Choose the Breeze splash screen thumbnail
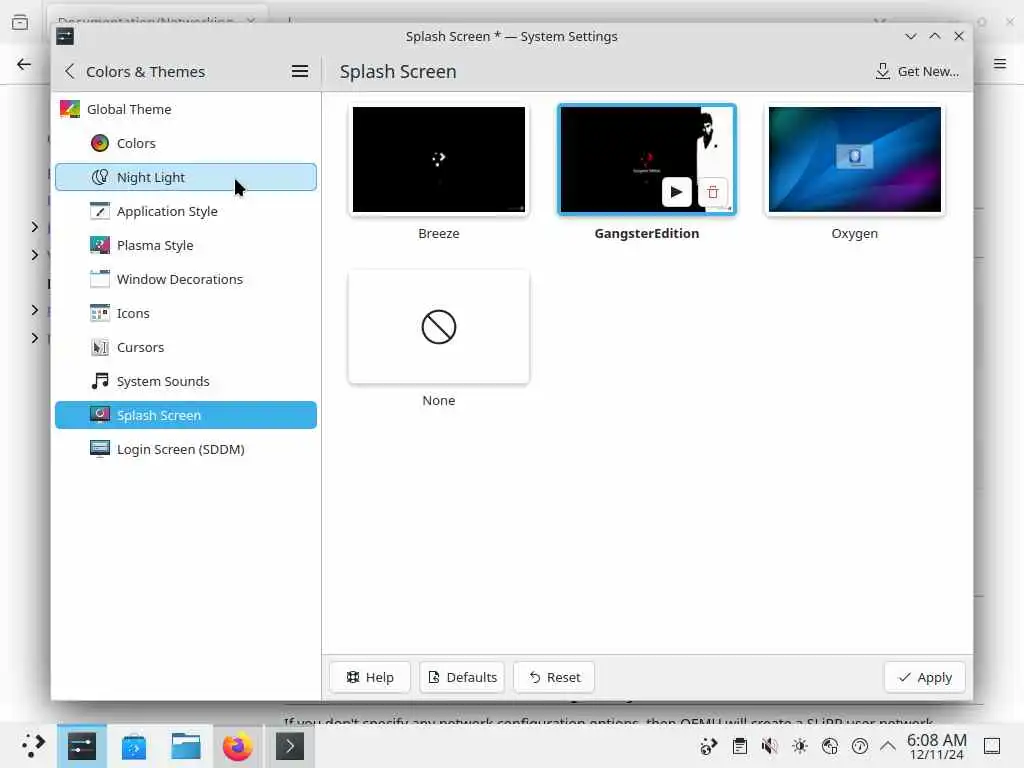This screenshot has height=768, width=1024. (x=439, y=159)
